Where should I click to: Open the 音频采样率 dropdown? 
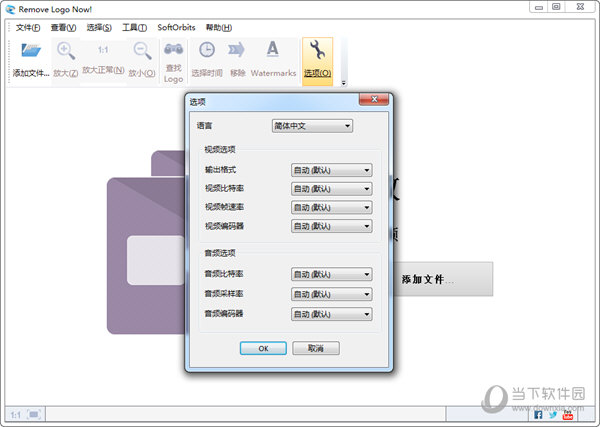[331, 294]
